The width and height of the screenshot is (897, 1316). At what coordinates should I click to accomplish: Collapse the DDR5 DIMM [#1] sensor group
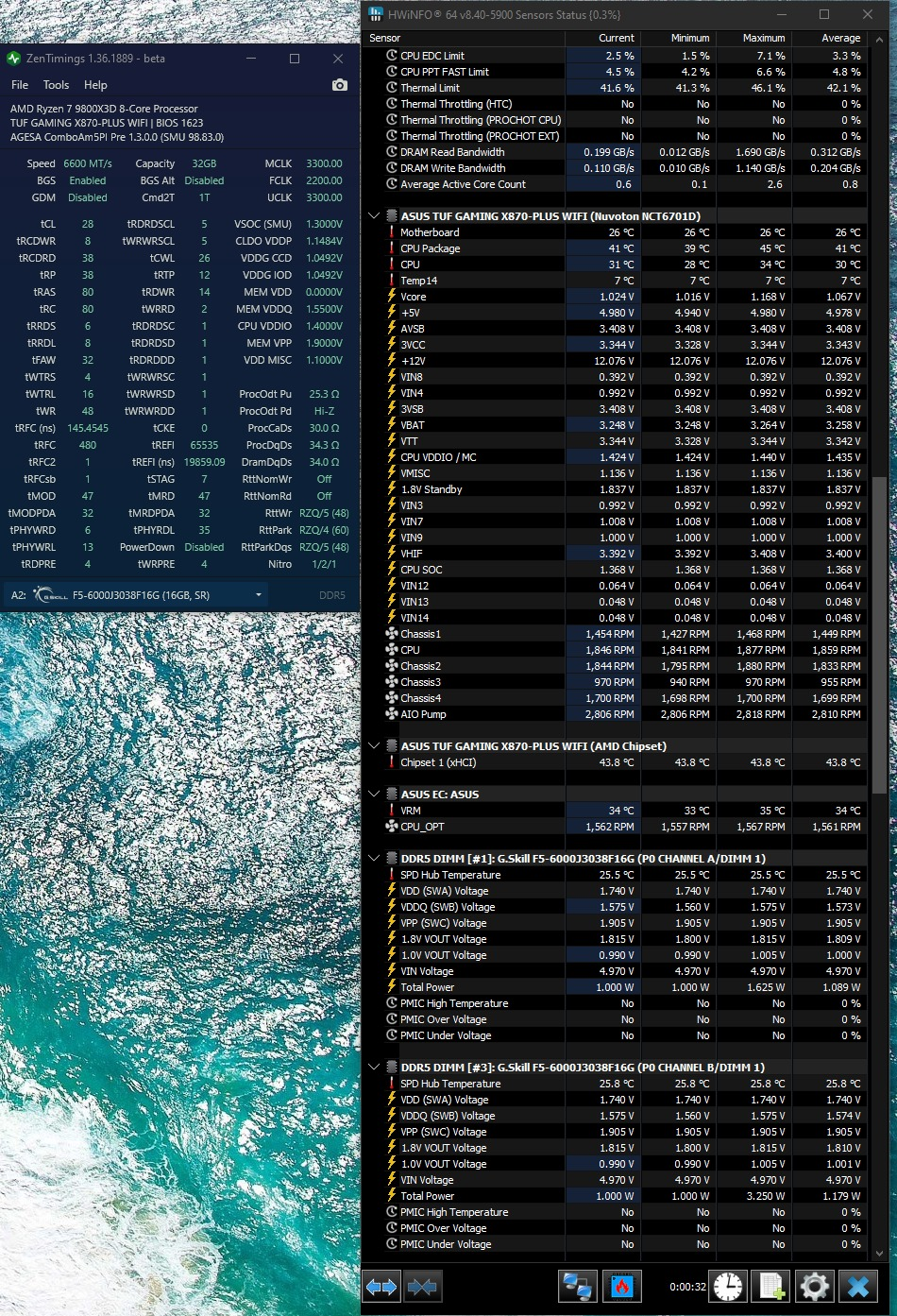point(374,859)
